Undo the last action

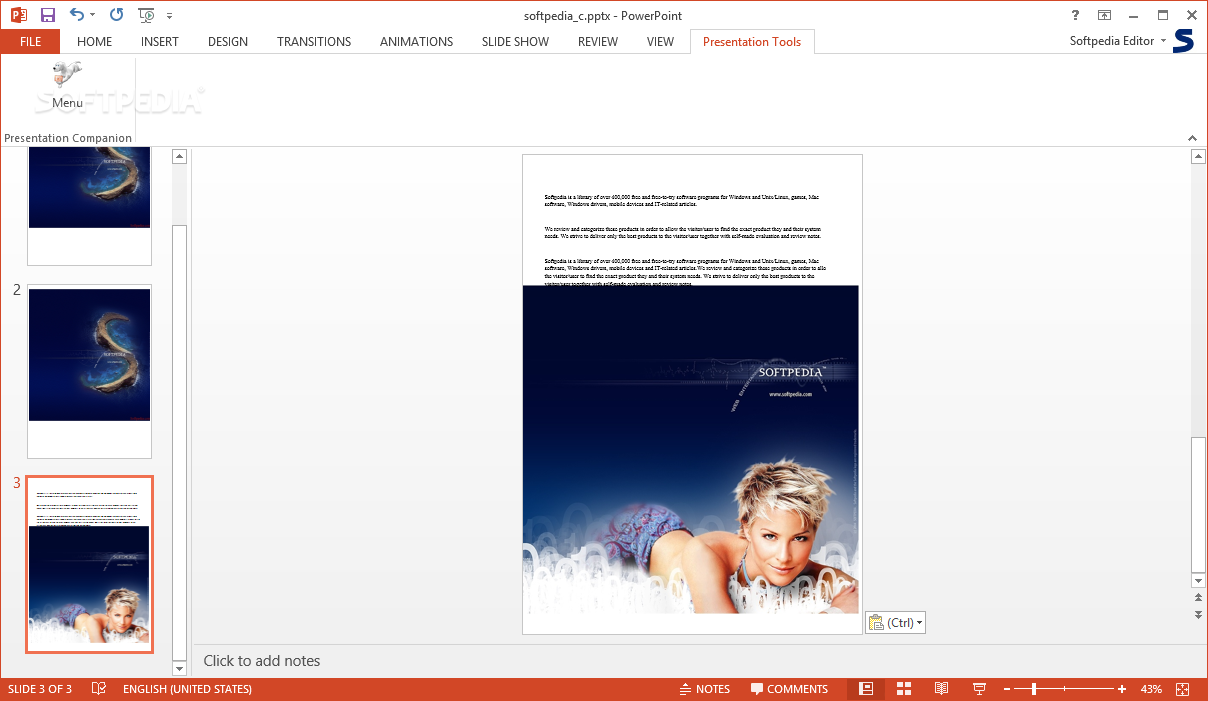click(77, 15)
